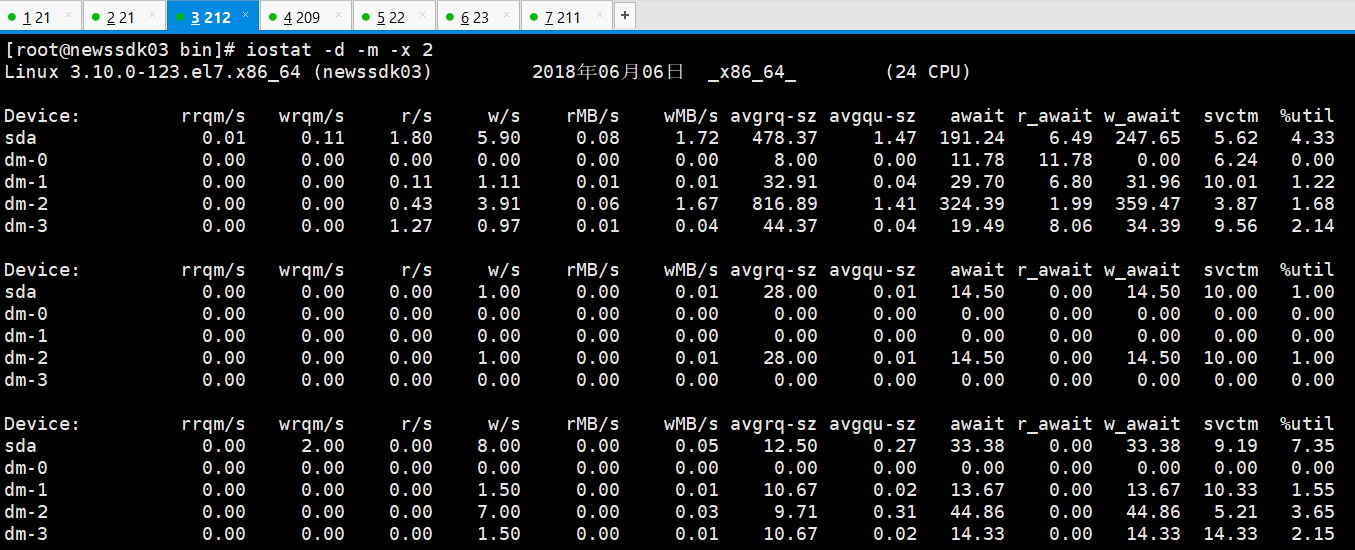Screen dimensions: 1355x550
Task: Close the active "3 212" tab
Action: 245,16
